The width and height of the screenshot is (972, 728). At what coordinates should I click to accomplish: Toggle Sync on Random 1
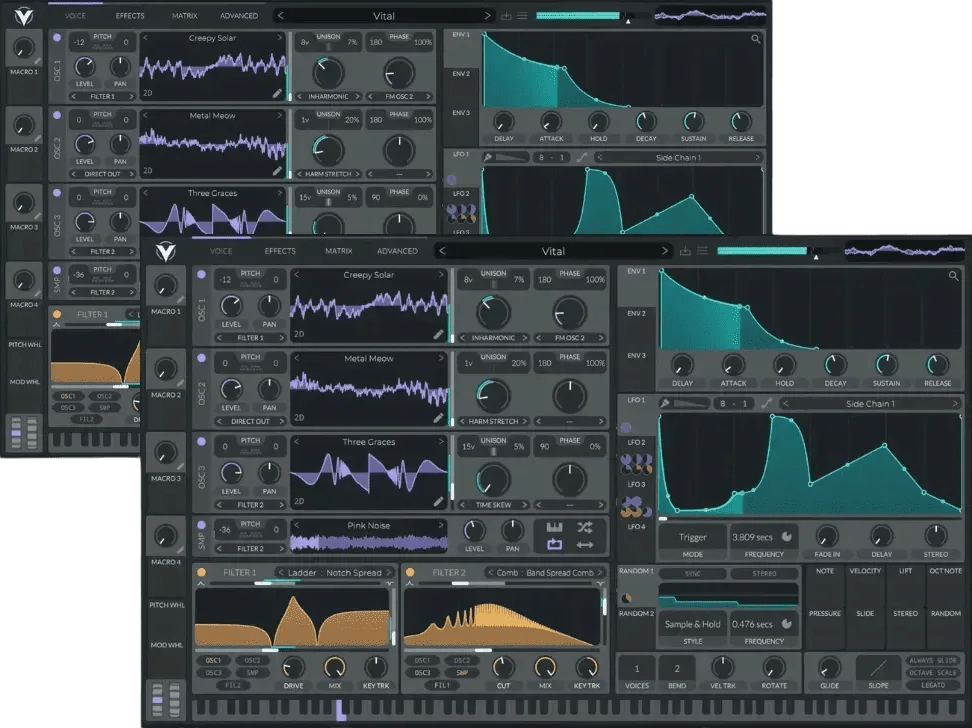[x=692, y=574]
